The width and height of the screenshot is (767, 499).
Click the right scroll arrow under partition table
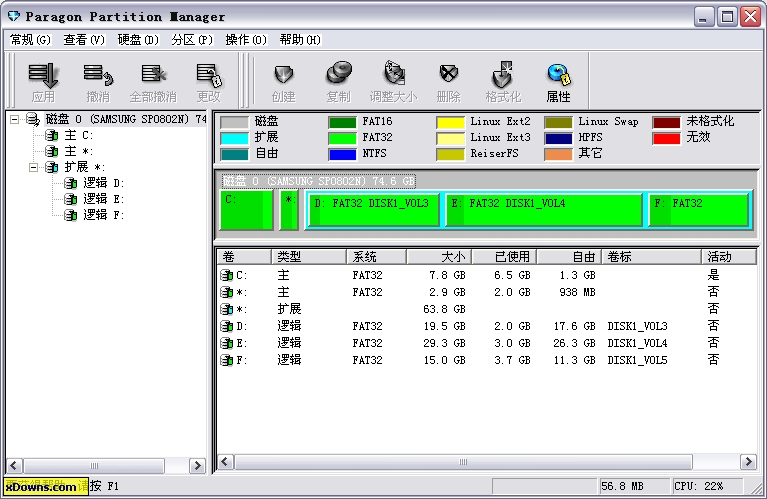point(748,461)
